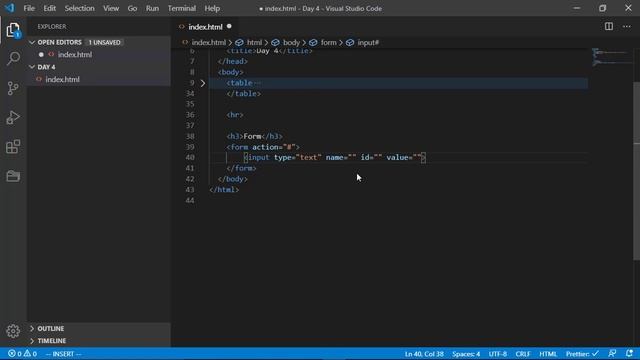The image size is (640, 360).
Task: Open the Help menu
Action: [x=212, y=8]
